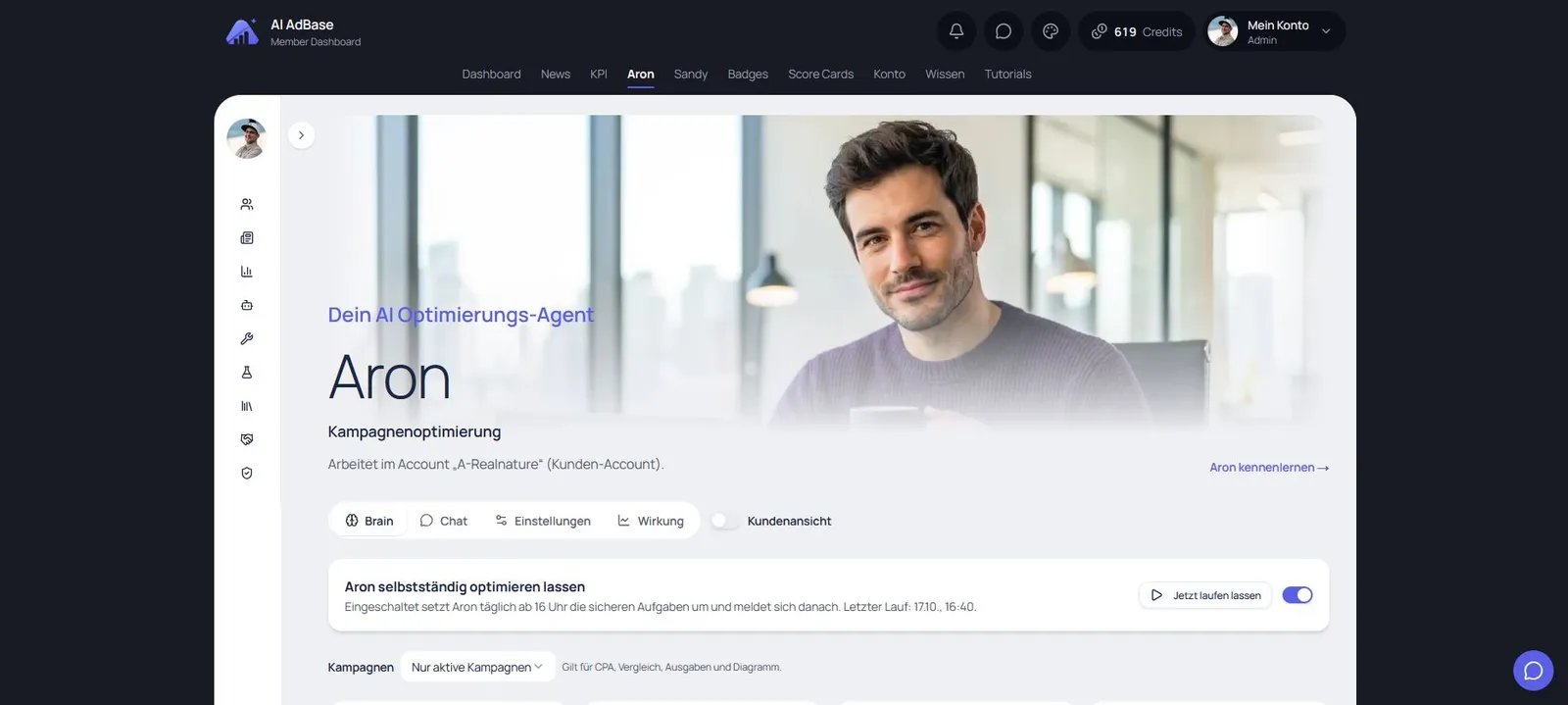Select the Aron nav item

pyautogui.click(x=641, y=75)
